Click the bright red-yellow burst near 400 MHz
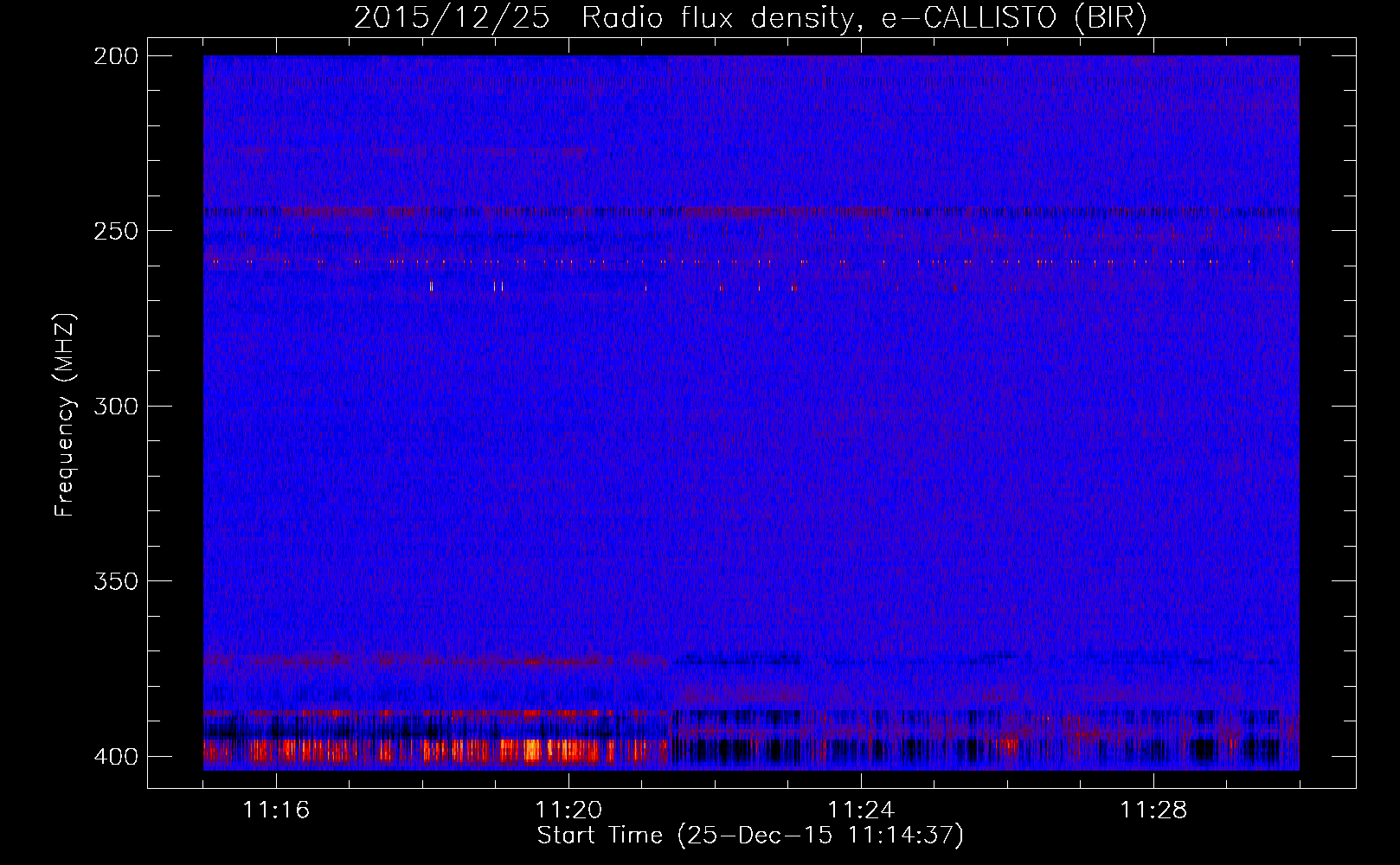 (x=435, y=751)
